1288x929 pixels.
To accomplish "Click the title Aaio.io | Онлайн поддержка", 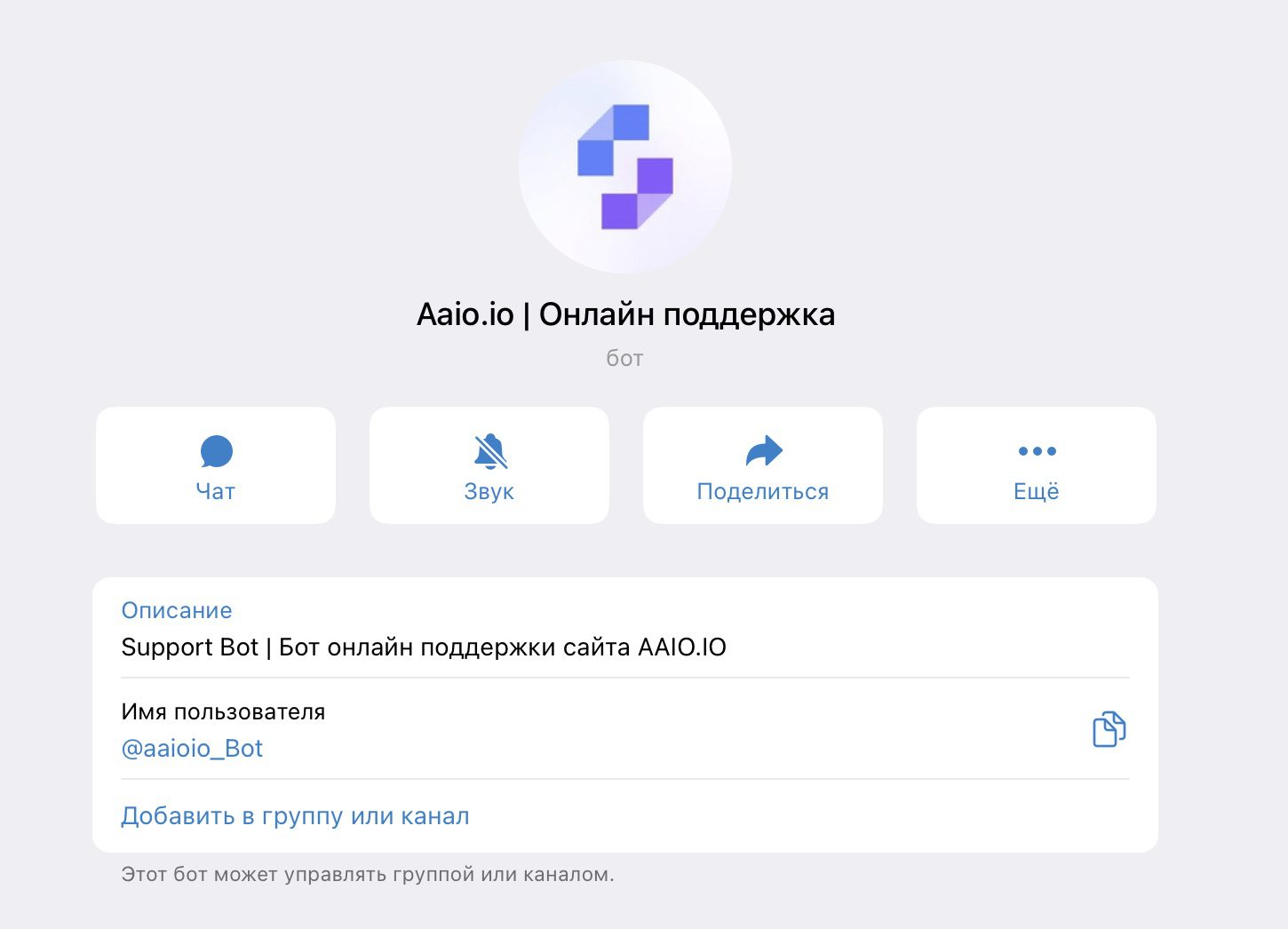I will click(x=625, y=314).
